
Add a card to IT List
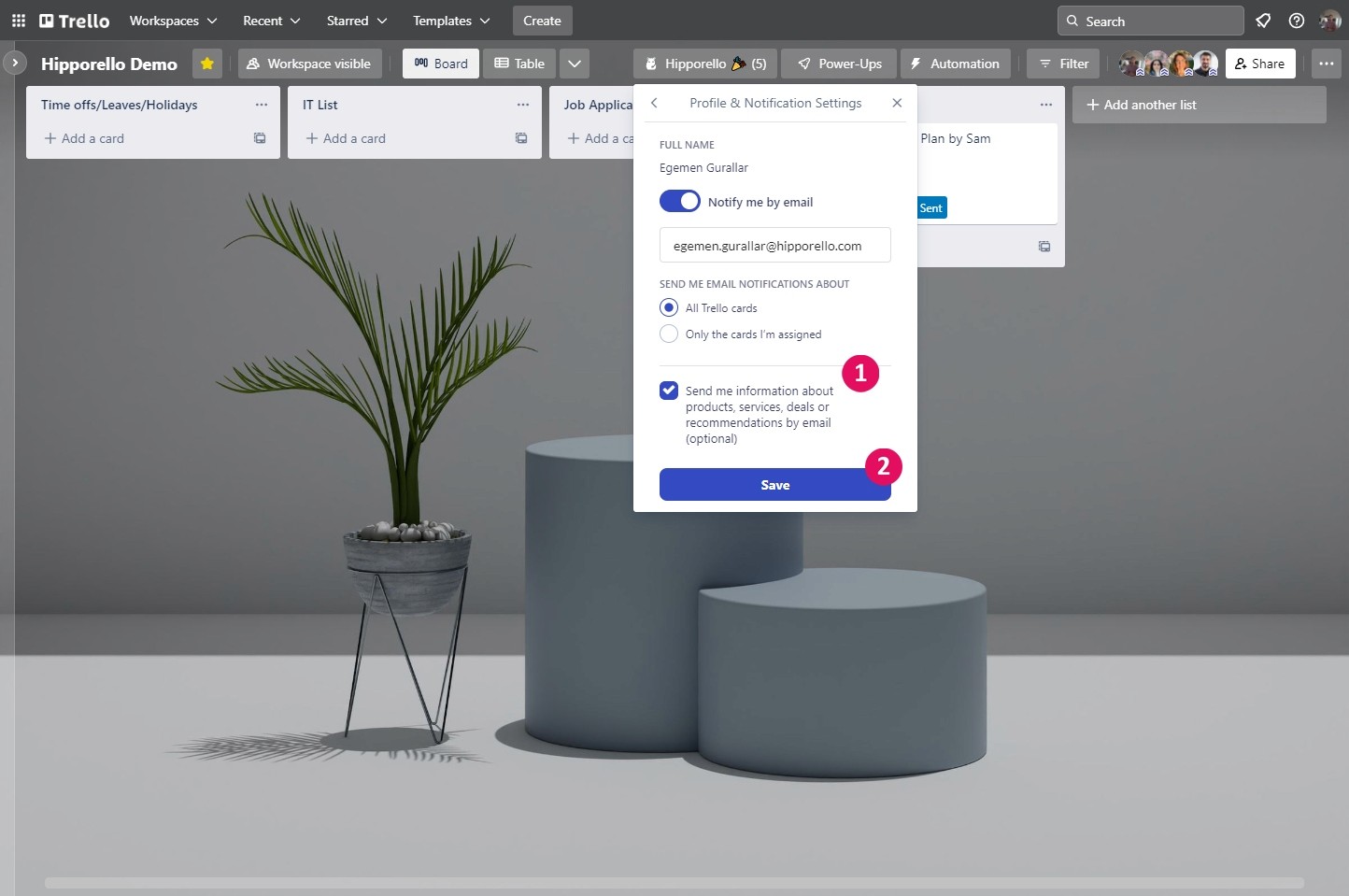(x=346, y=138)
